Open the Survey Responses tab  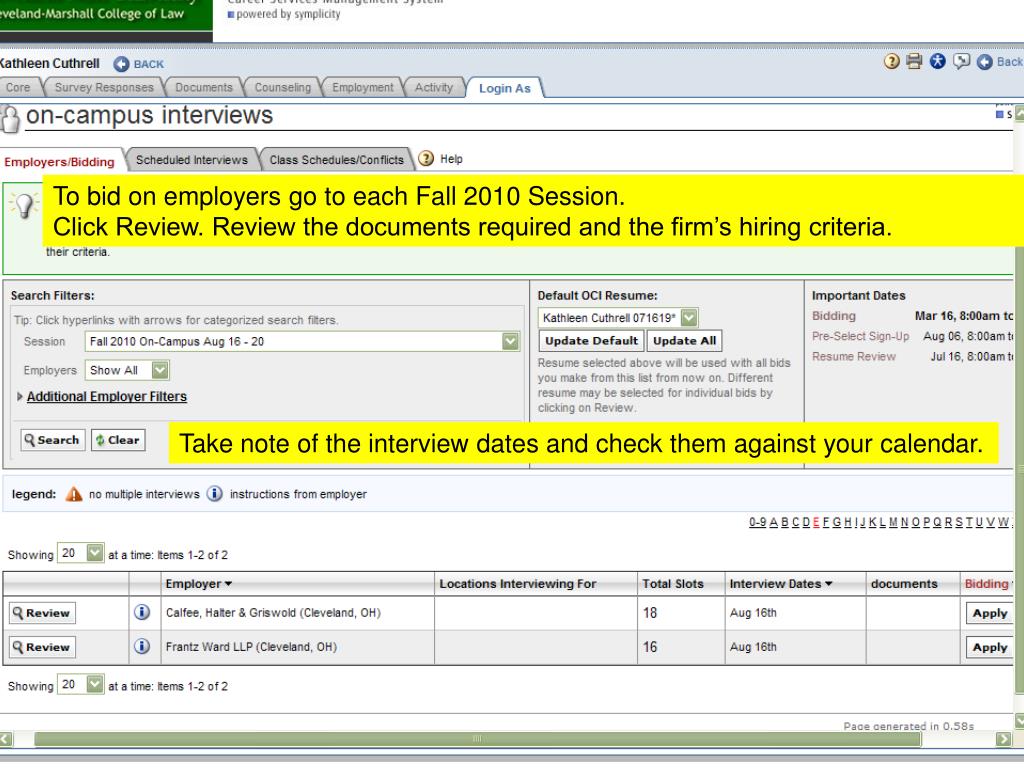tap(104, 88)
